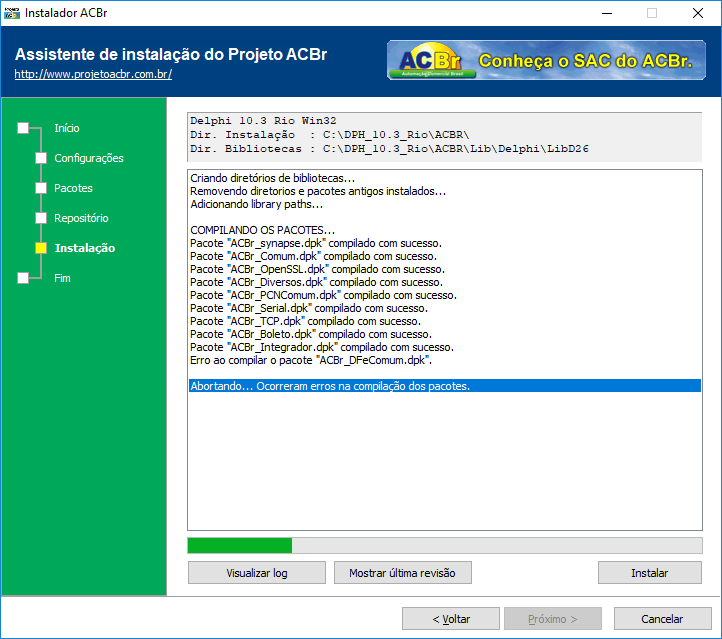
Task: Click the yellow marker next to Instalação
Action: pos(41,248)
